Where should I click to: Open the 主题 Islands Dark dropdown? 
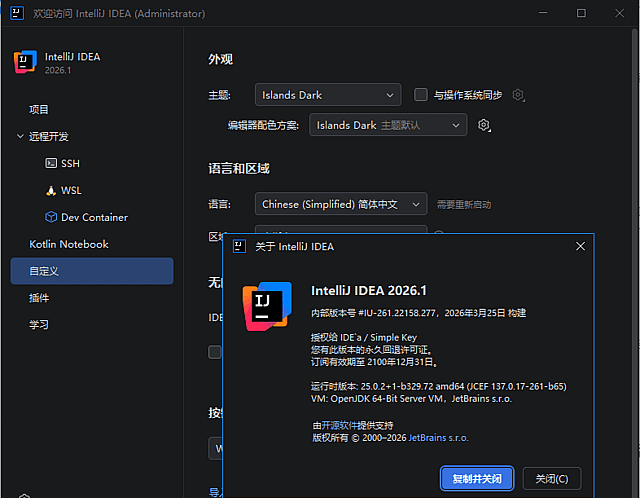328,95
